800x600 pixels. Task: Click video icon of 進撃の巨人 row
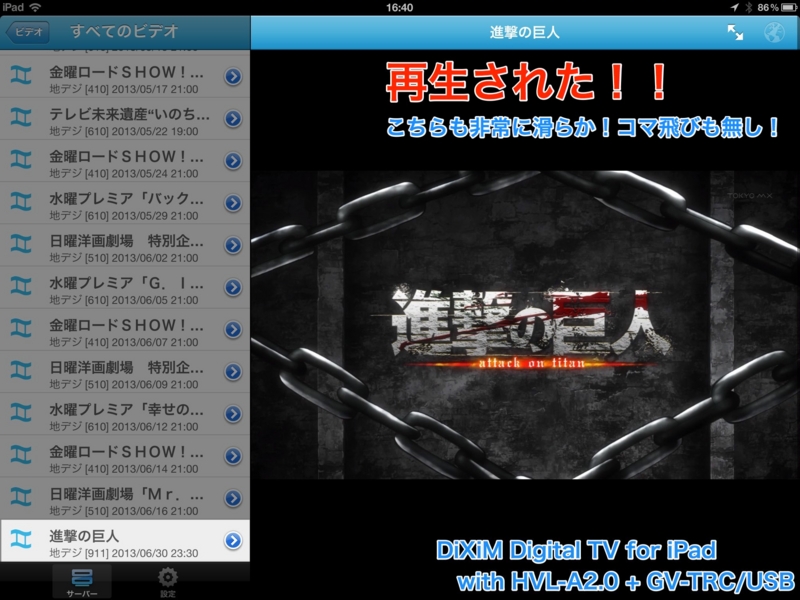[x=21, y=540]
